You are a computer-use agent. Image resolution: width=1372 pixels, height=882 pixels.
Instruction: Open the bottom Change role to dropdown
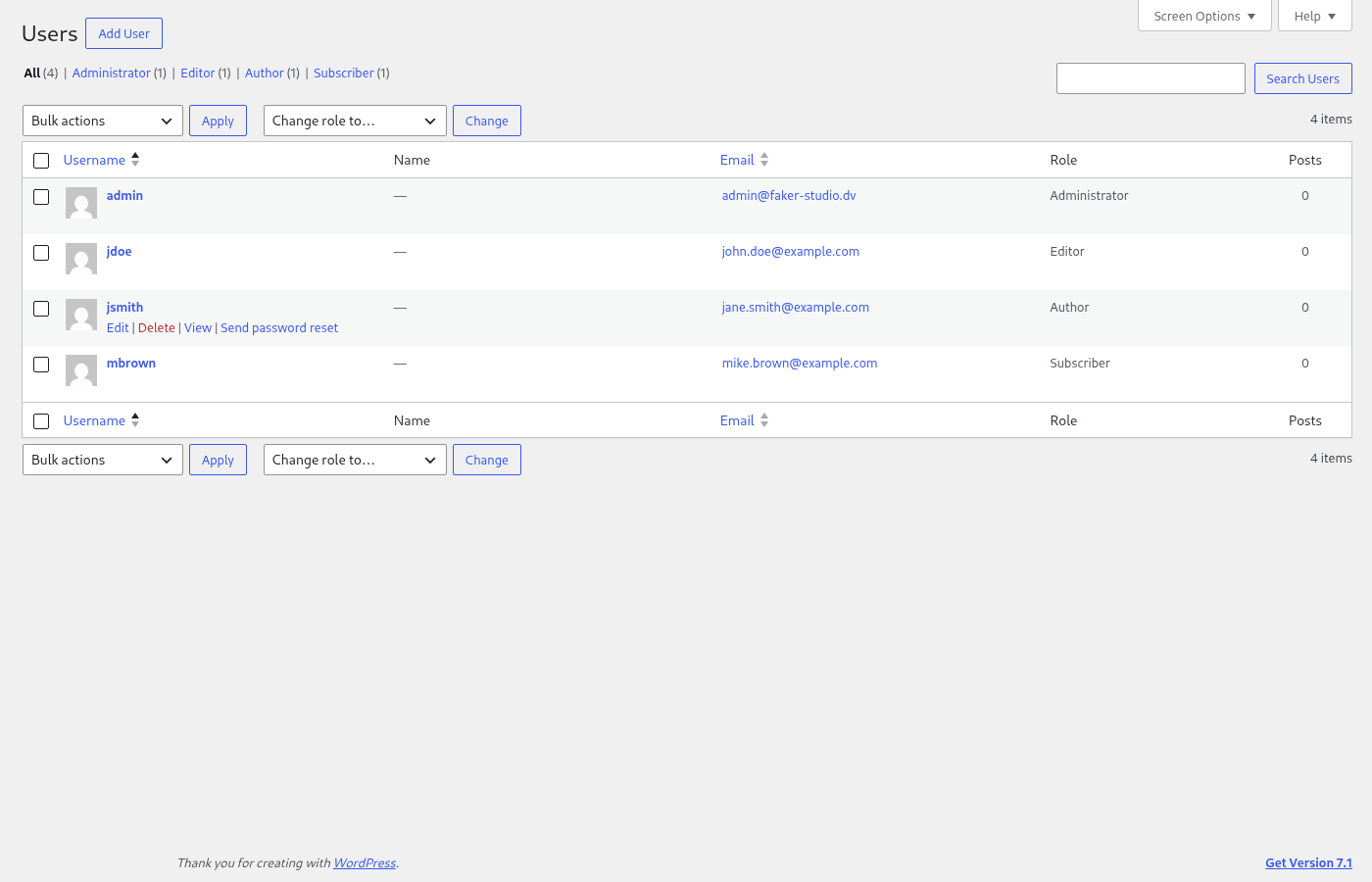pos(355,460)
